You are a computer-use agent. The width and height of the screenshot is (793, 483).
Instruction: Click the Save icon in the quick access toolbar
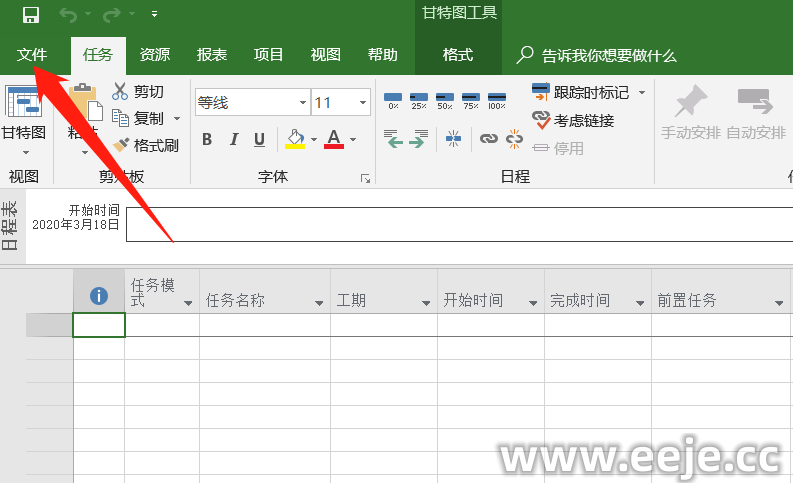coord(30,14)
